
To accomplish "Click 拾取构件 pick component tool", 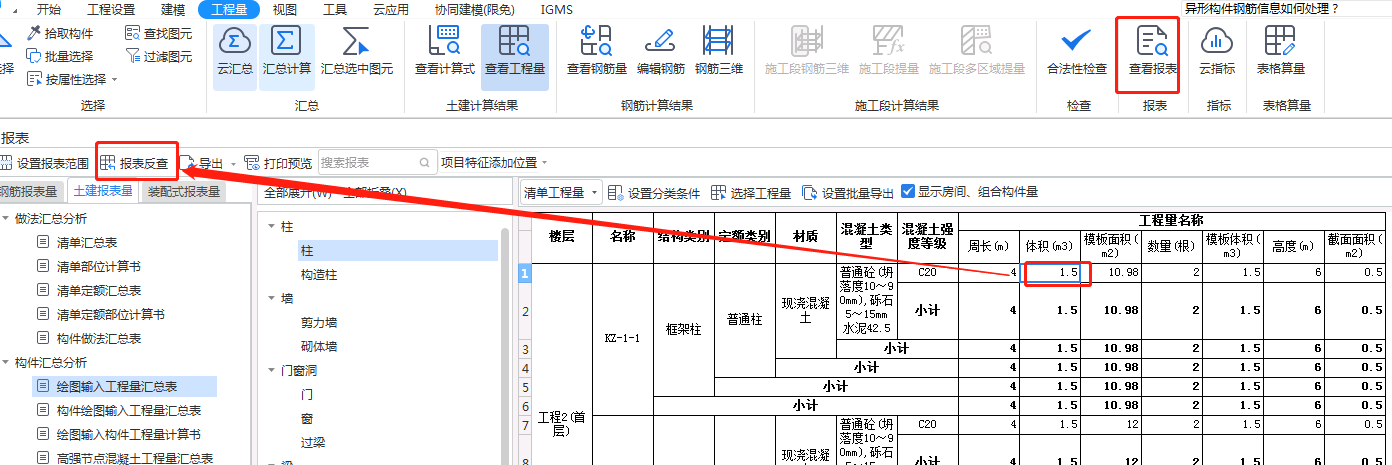I will point(60,33).
